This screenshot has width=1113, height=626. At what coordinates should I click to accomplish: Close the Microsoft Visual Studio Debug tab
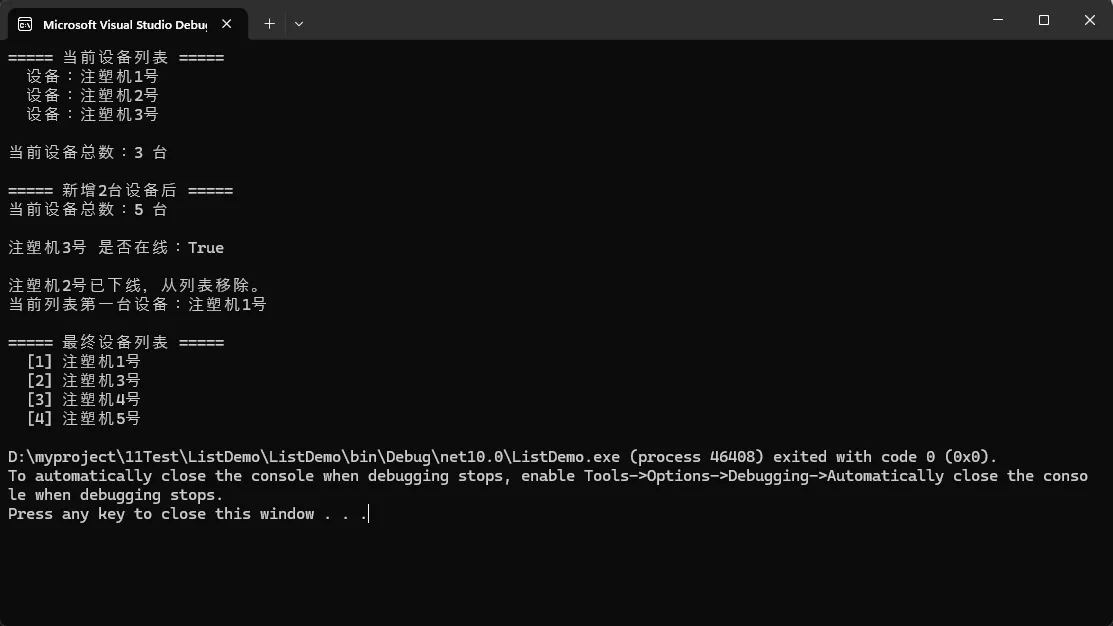coord(226,24)
